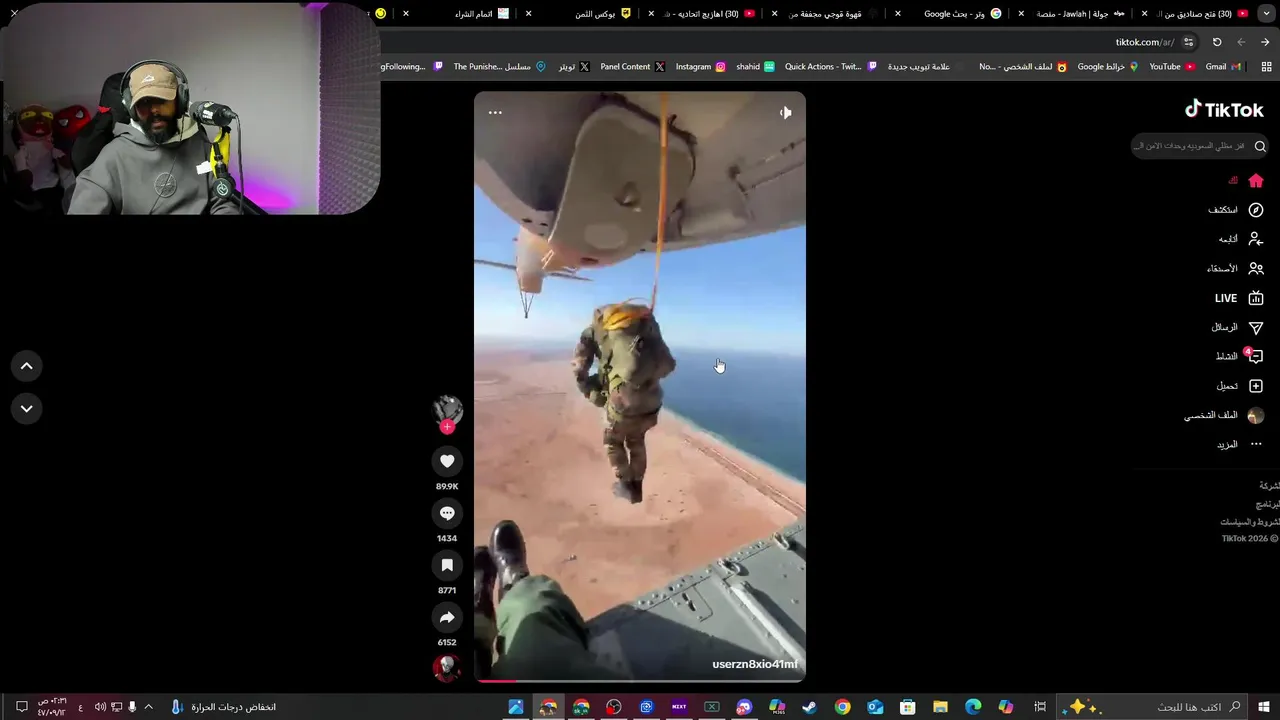1280x720 pixels.
Task: Open الشروط والسياسات footer link
Action: 1250,522
